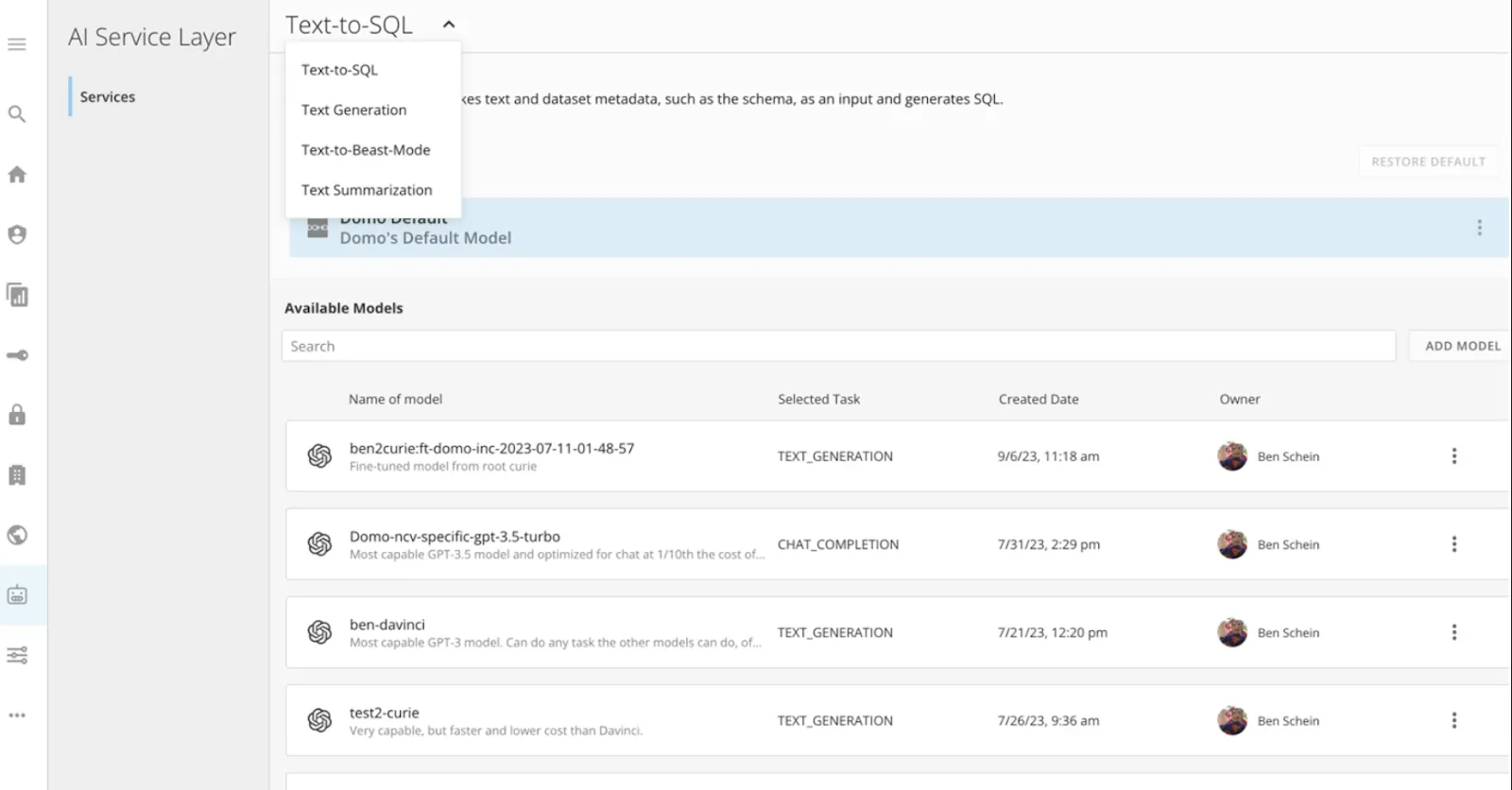Image resolution: width=1512 pixels, height=790 pixels.
Task: Open the hamburger menu icon
Action: [17, 44]
